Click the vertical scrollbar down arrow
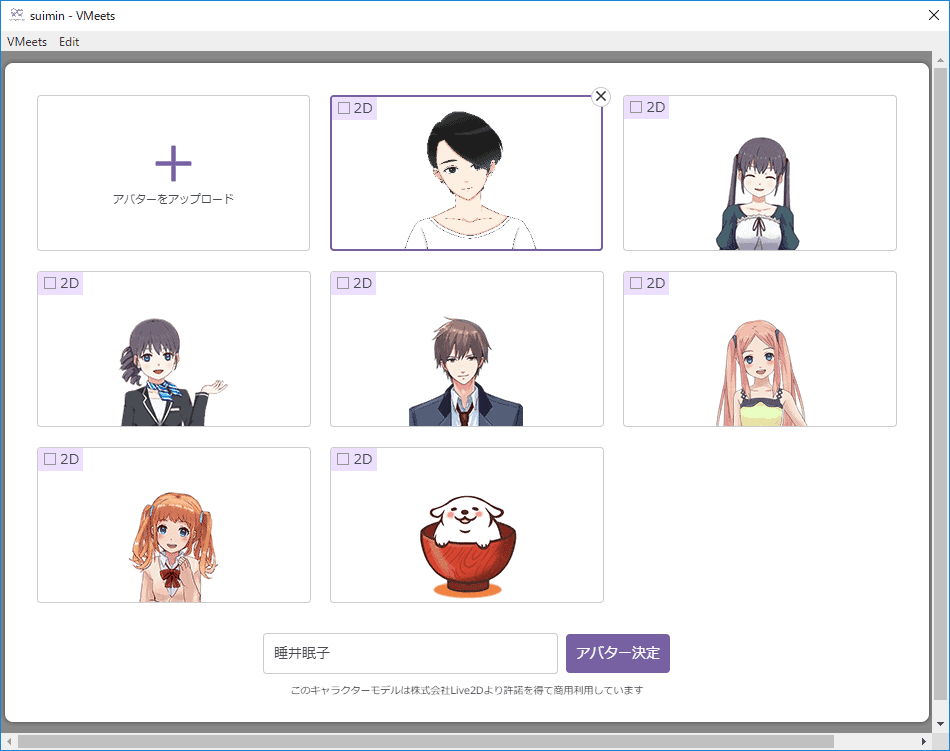 coord(940,725)
